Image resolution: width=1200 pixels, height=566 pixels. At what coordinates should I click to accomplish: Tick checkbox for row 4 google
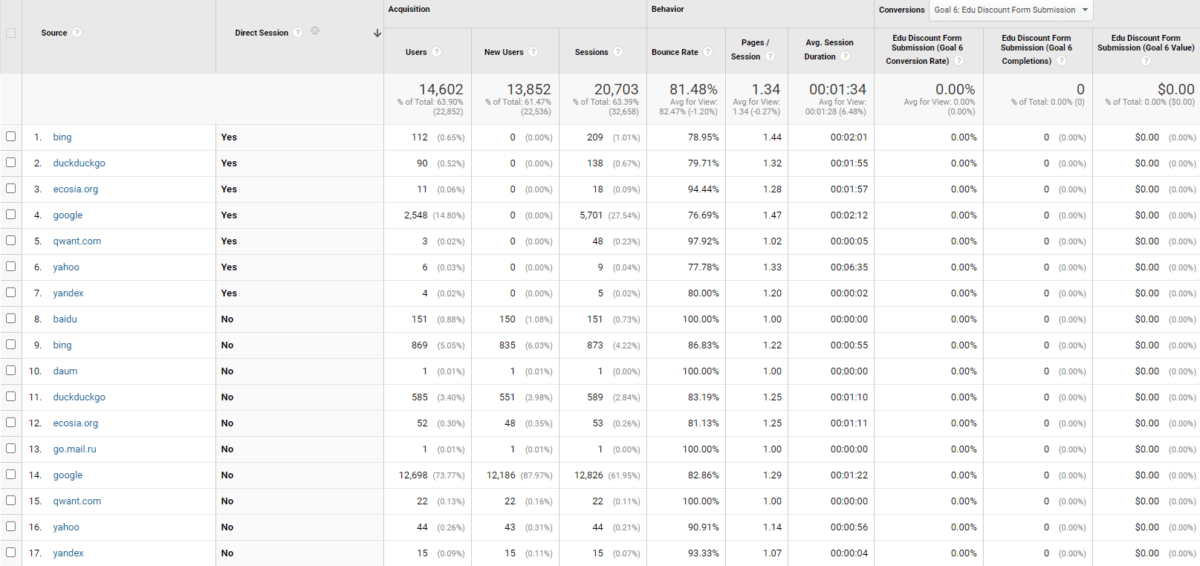tap(11, 215)
